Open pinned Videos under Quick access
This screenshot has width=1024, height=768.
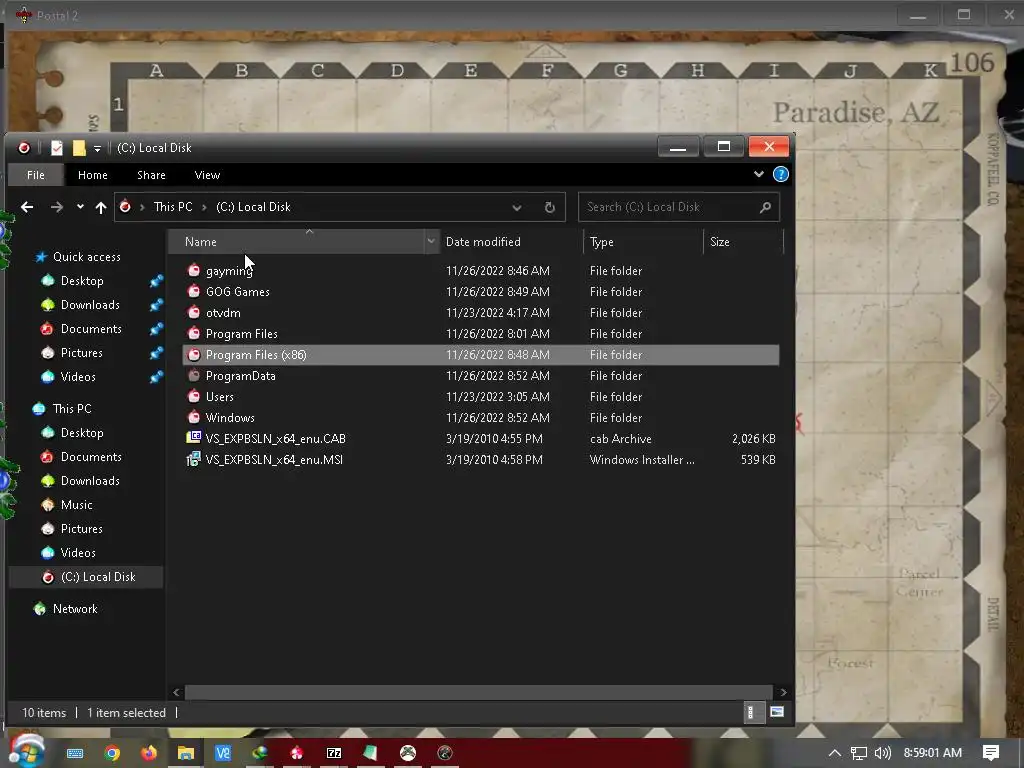(78, 377)
